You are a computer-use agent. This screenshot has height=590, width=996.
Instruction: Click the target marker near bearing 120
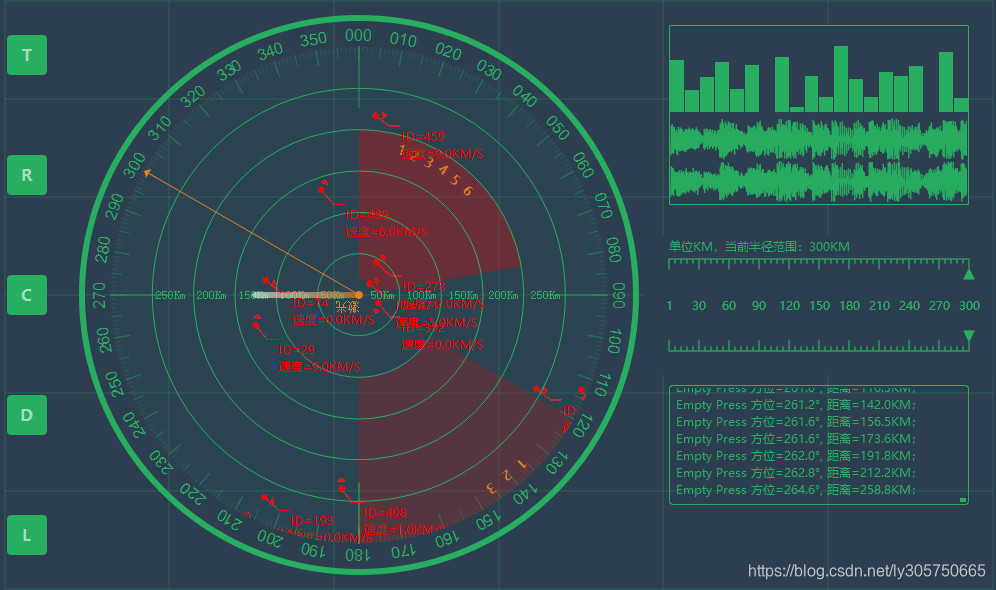pyautogui.click(x=581, y=390)
